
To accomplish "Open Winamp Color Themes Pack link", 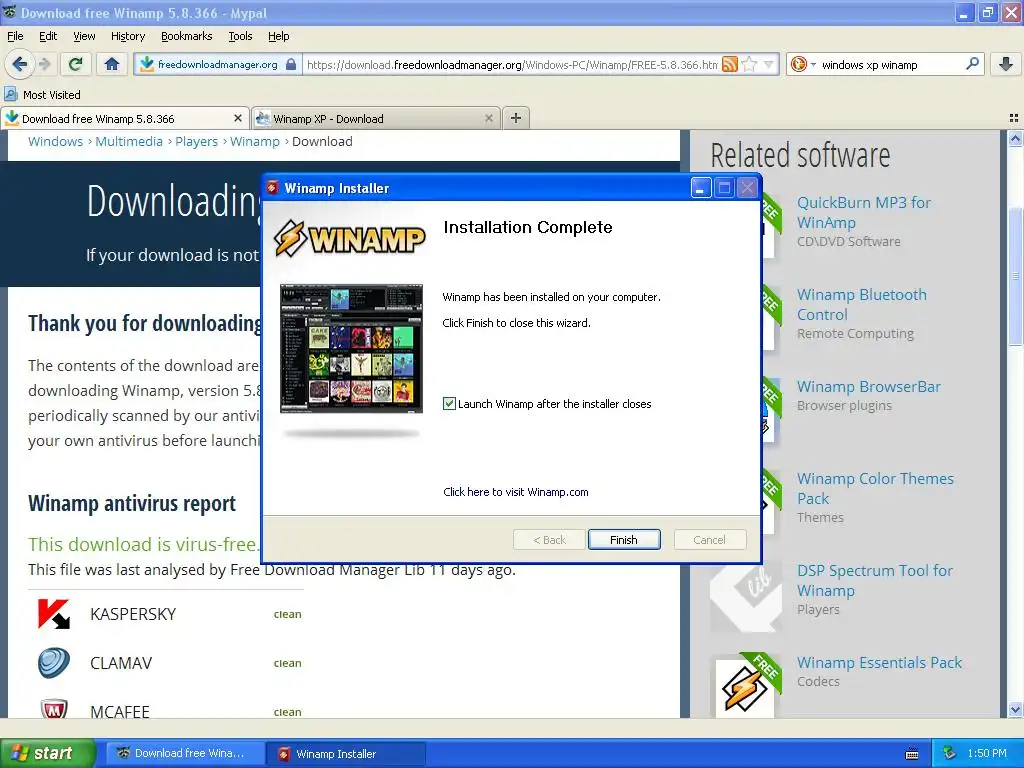I will click(875, 488).
